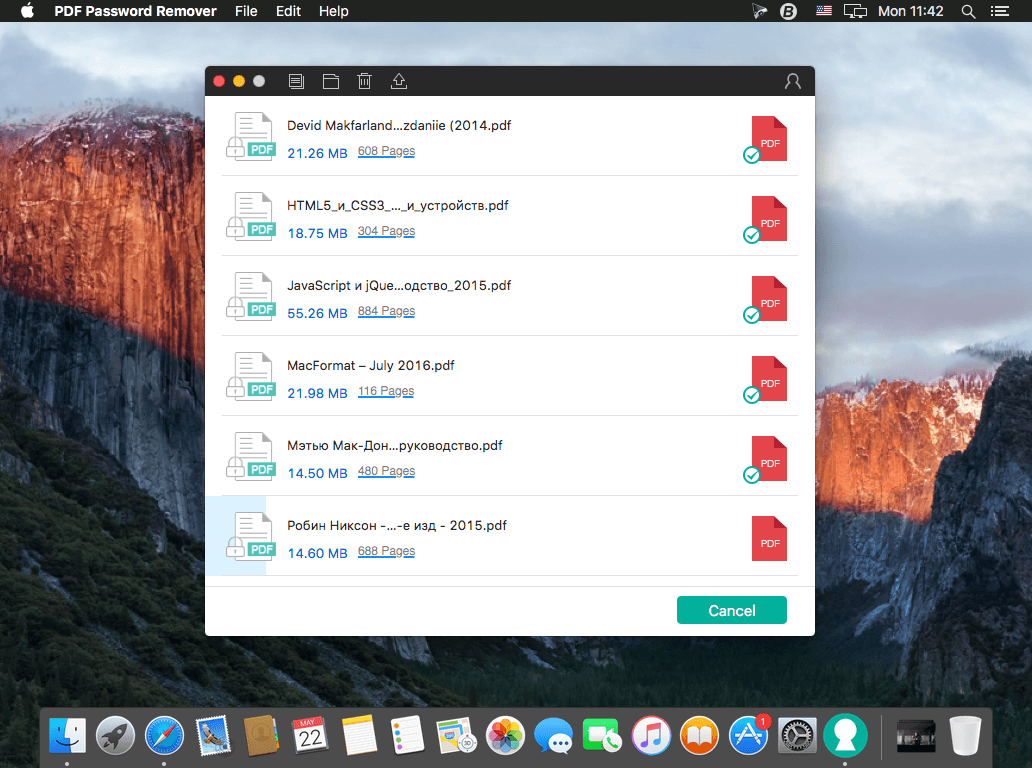Click the 14.60 MB file size
This screenshot has width=1032, height=768.
coord(317,553)
